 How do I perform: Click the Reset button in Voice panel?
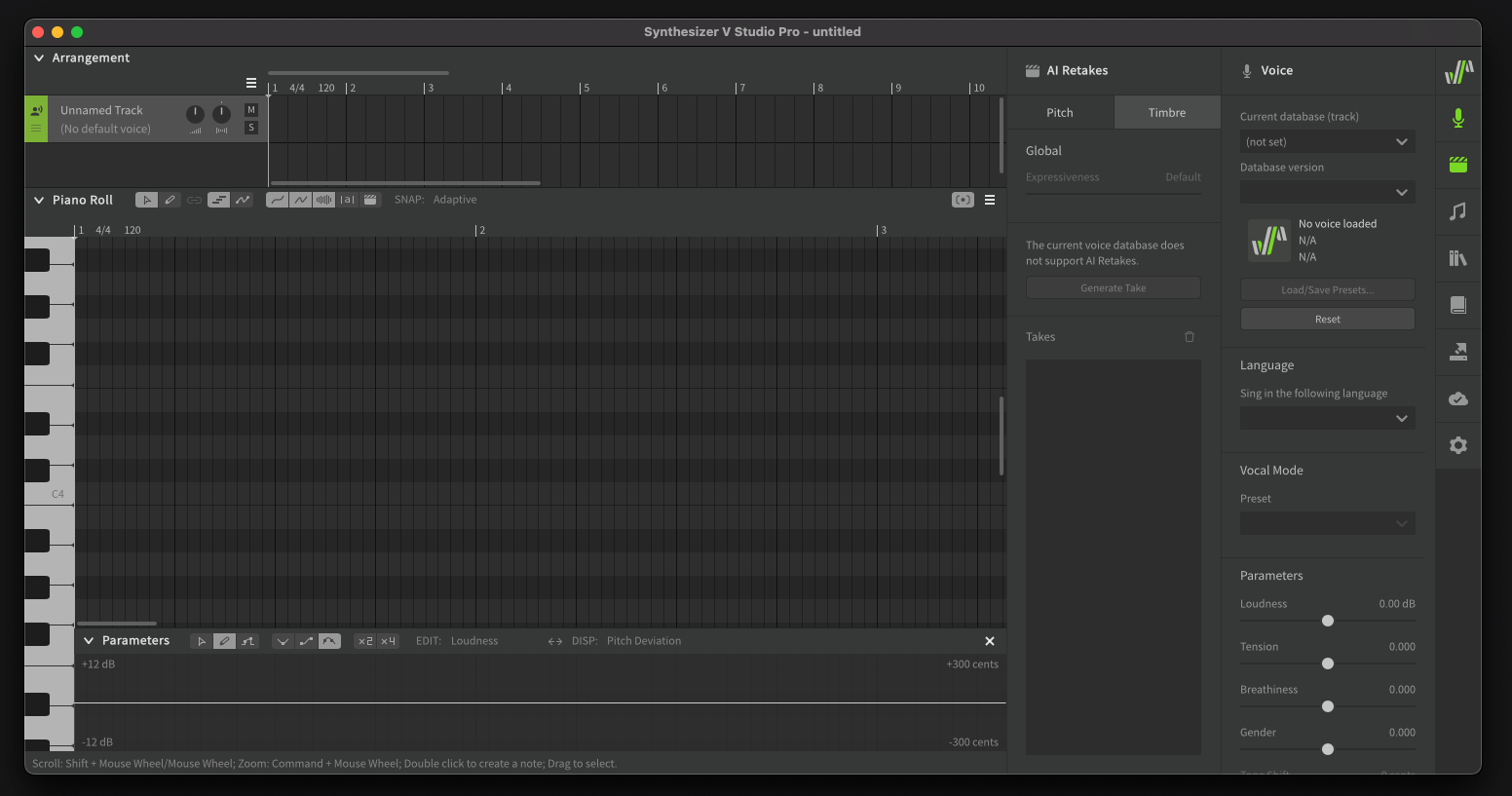coord(1328,319)
